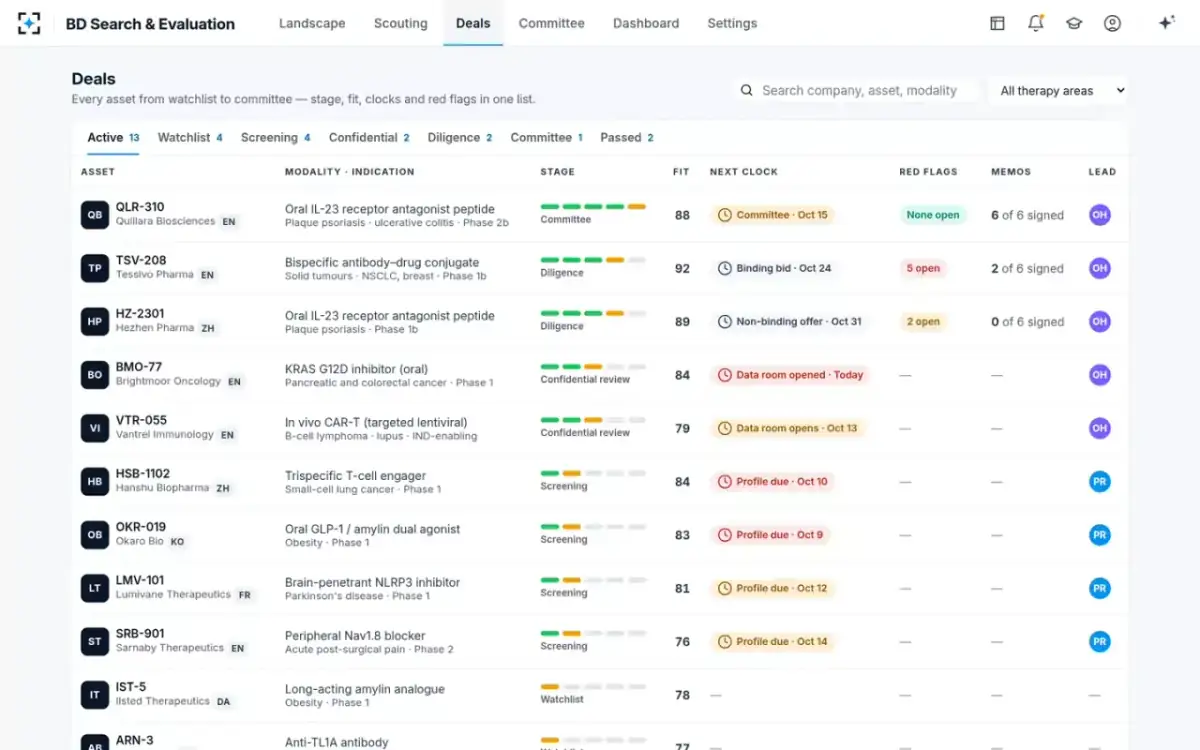
Task: Click the BO avatar for BMO-77
Action: click(x=95, y=375)
